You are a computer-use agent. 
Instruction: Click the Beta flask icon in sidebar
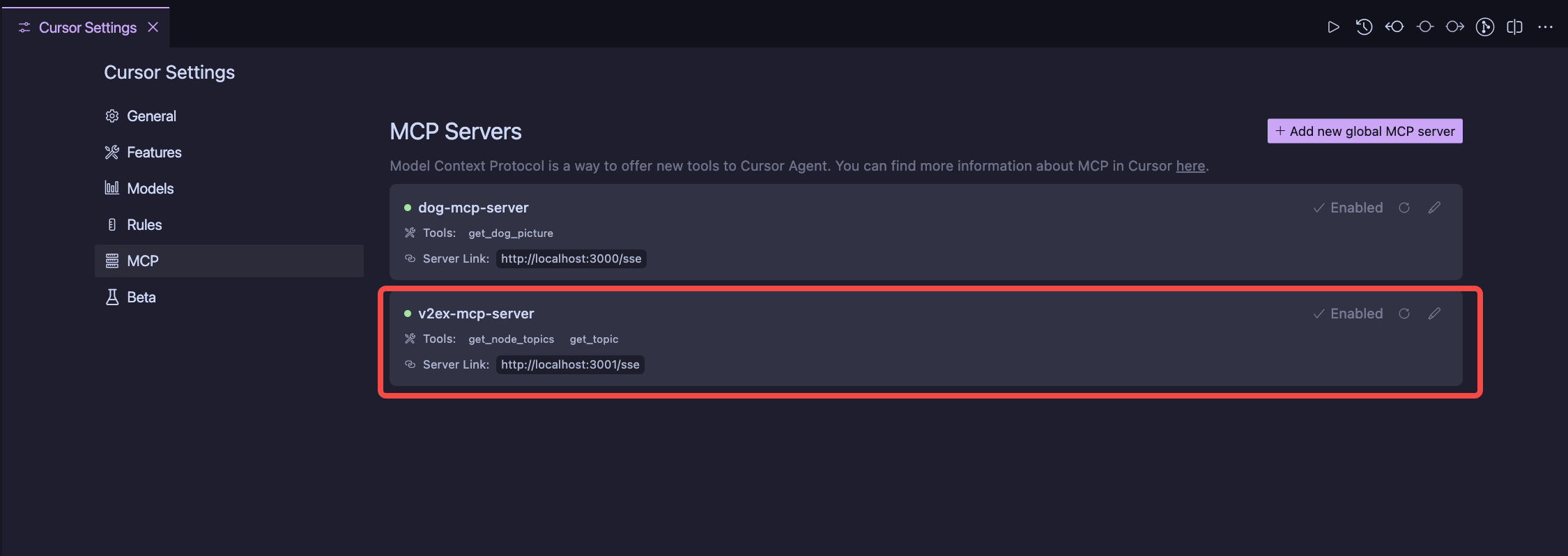pyautogui.click(x=112, y=298)
